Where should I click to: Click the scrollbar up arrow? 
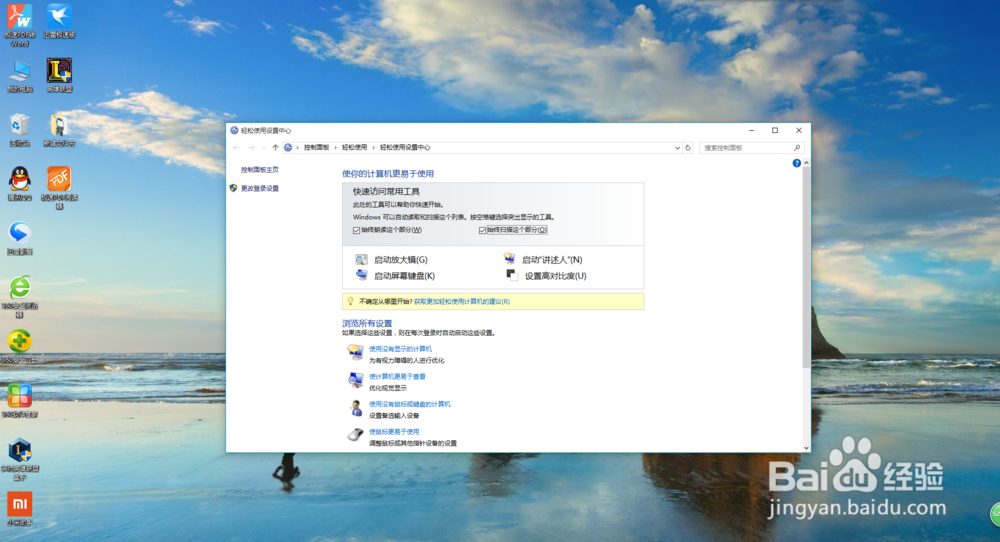(806, 163)
